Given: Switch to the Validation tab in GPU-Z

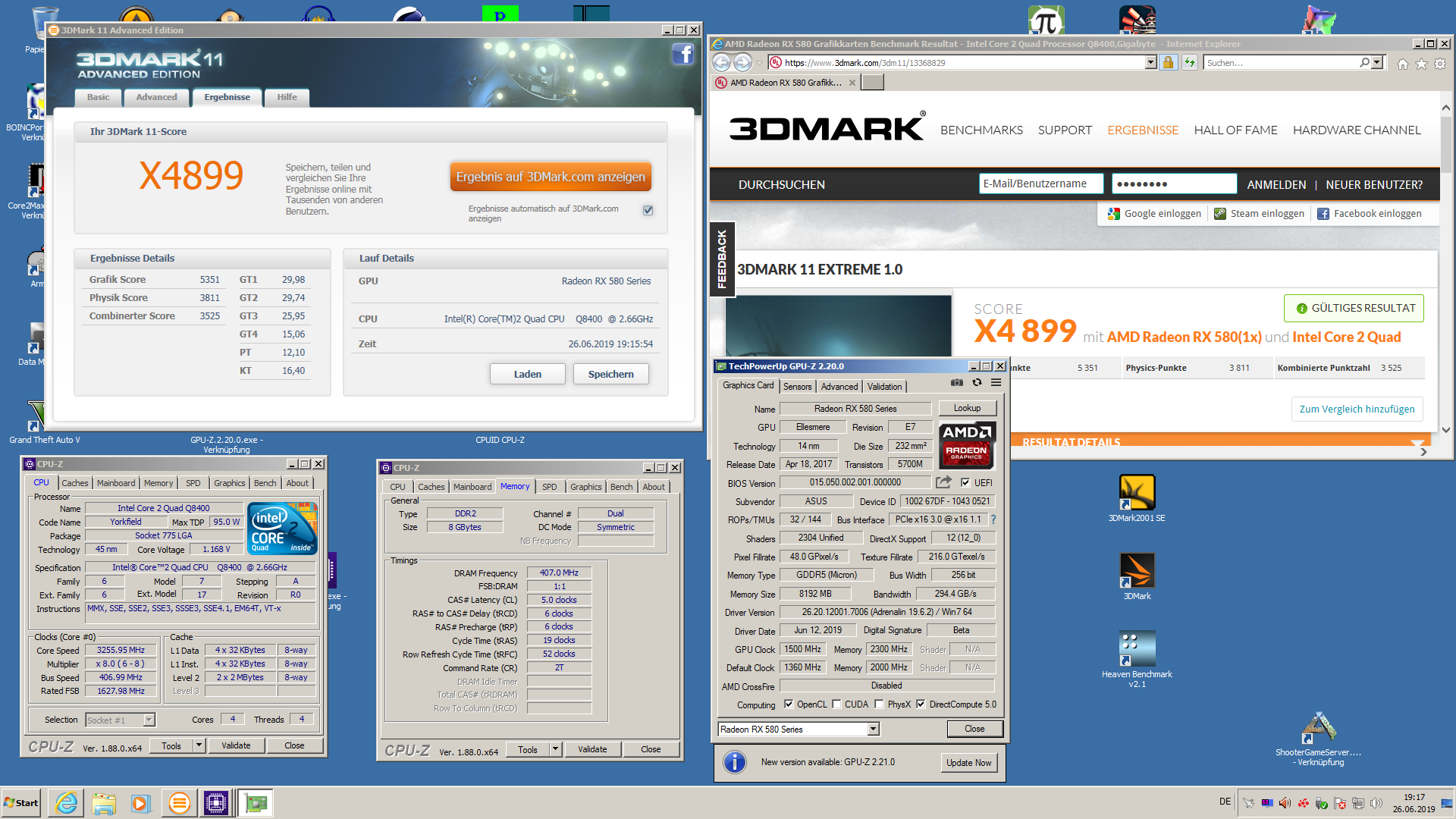Looking at the screenshot, I should coord(884,387).
